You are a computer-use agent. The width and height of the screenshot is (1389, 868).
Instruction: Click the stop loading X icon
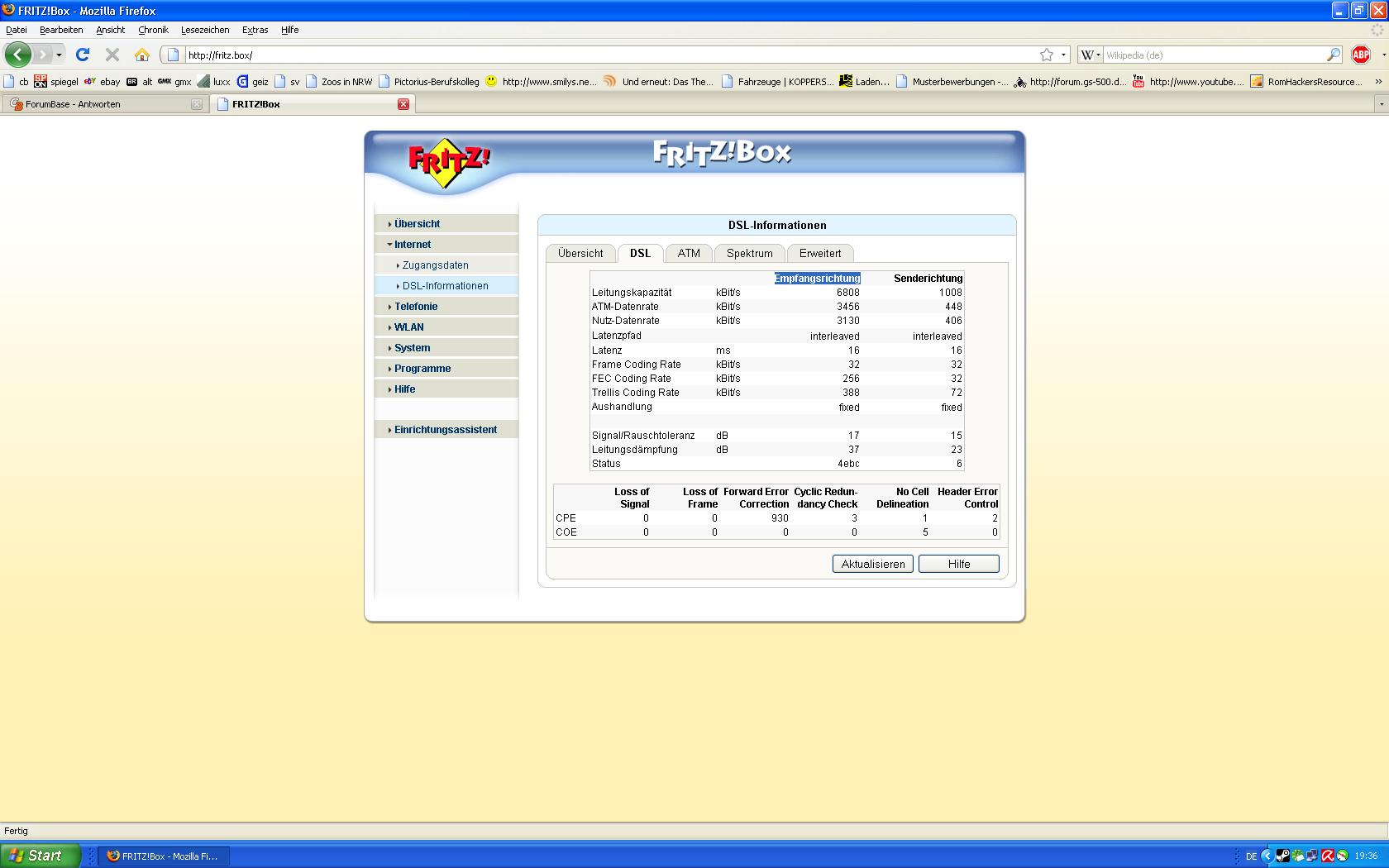point(112,55)
